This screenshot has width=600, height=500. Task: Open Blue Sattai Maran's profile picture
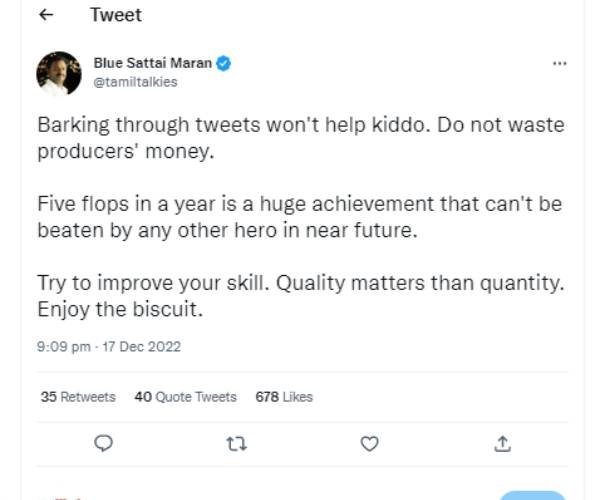pos(59,73)
